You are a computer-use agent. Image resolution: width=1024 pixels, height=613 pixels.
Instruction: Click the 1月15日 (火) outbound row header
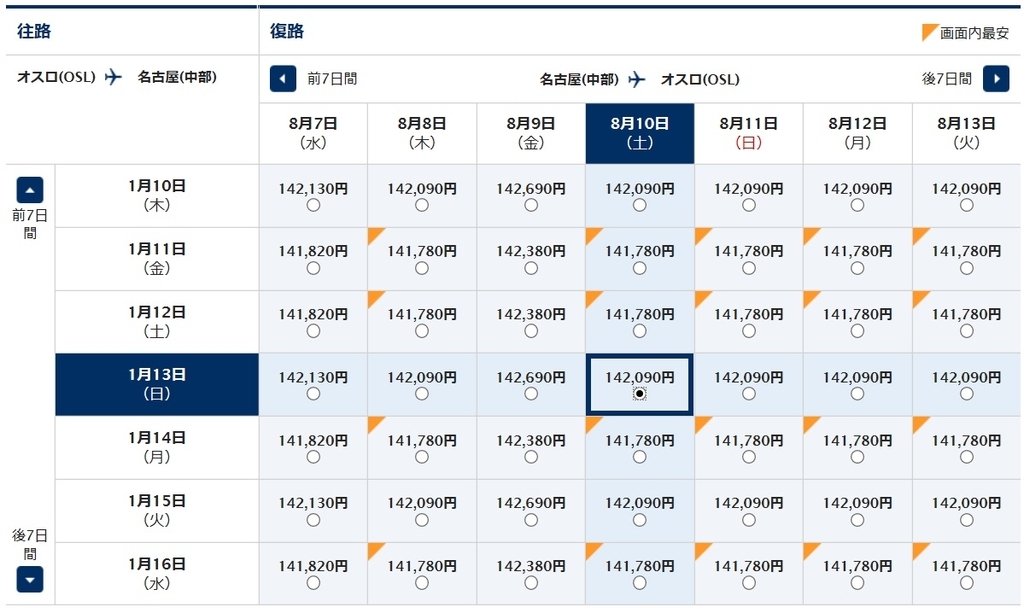pyautogui.click(x=157, y=511)
